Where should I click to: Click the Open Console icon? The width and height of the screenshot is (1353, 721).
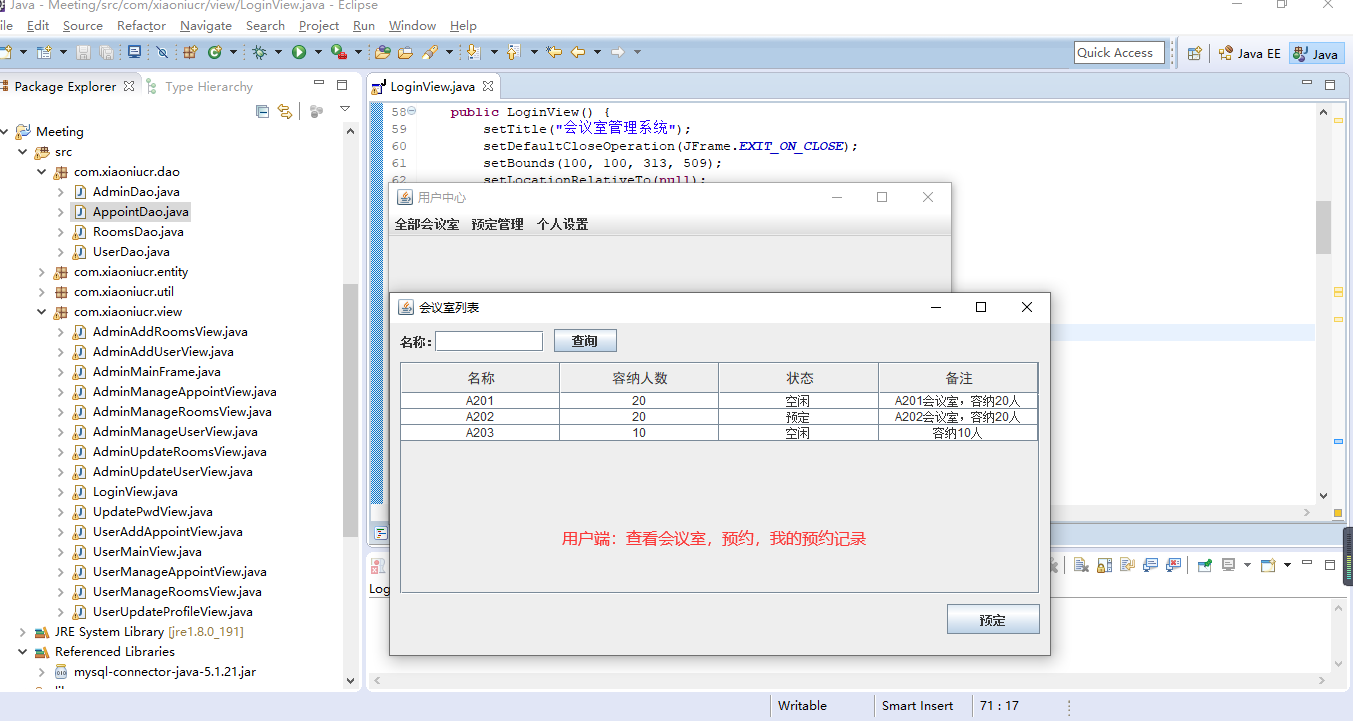tap(1268, 565)
